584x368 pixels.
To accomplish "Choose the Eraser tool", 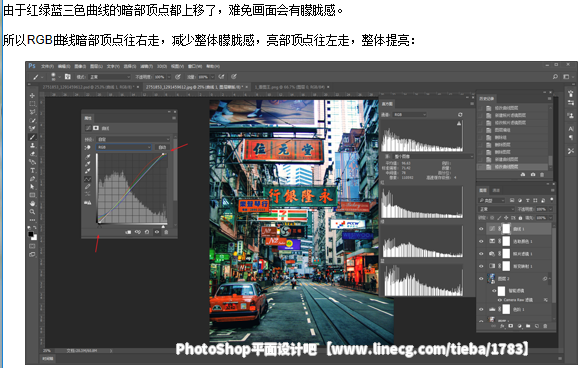I will point(32,154).
